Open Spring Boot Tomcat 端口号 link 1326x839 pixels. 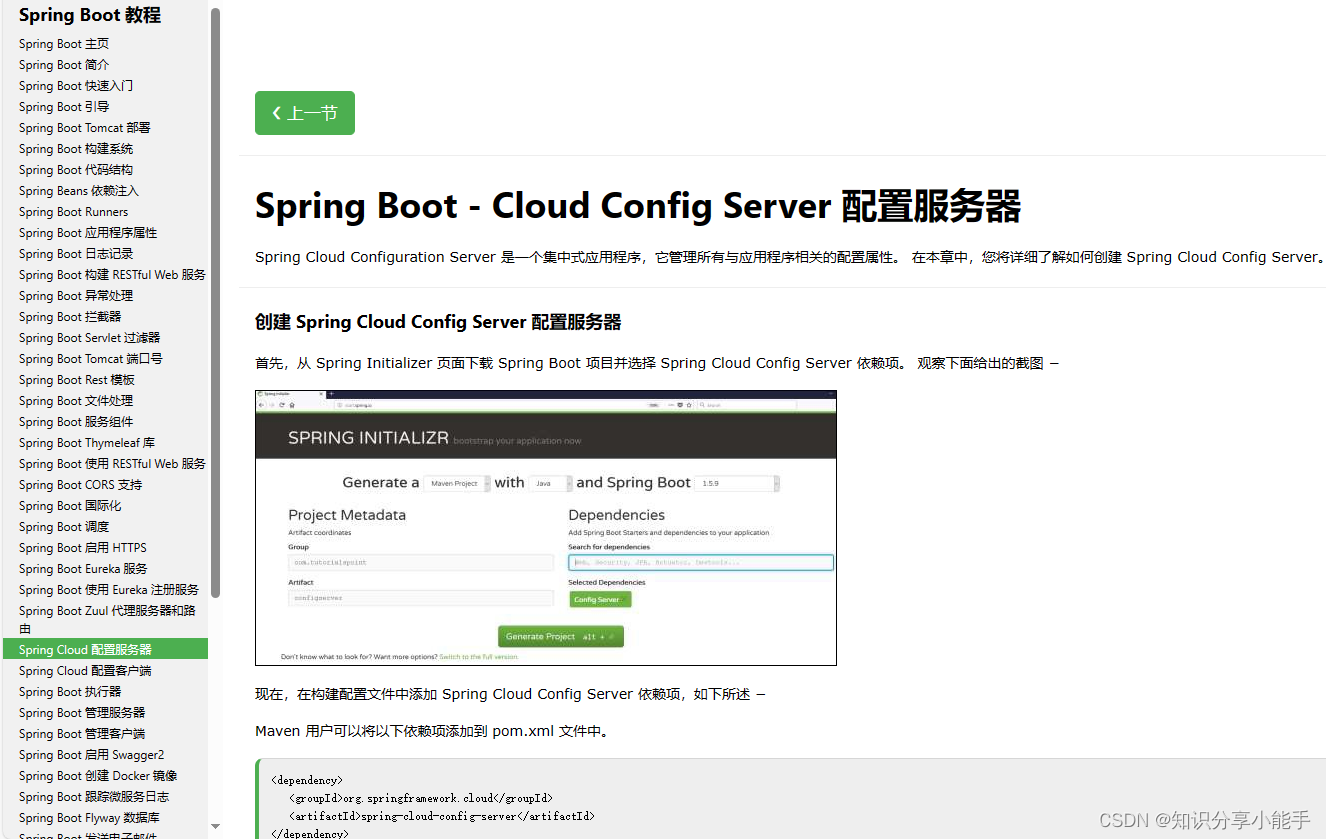tap(91, 359)
